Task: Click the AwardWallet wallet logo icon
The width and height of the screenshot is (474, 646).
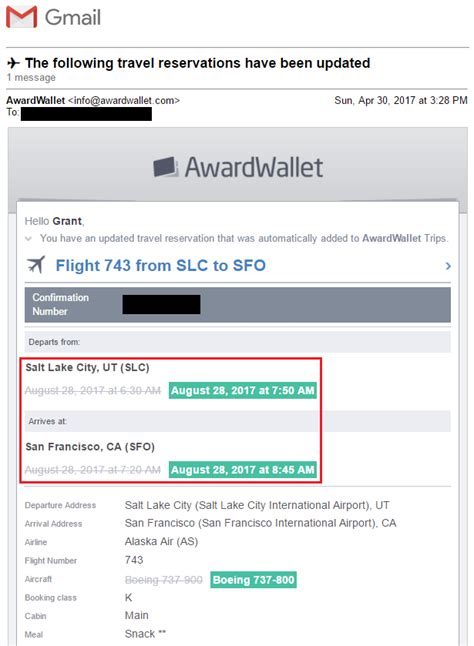Action: (x=166, y=167)
